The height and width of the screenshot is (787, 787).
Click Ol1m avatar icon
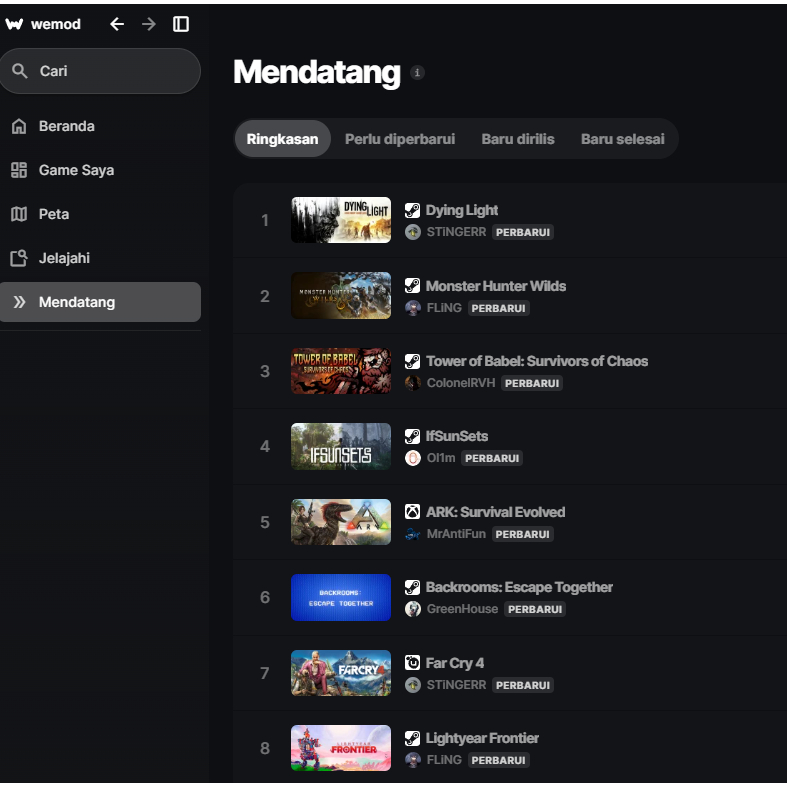(413, 458)
